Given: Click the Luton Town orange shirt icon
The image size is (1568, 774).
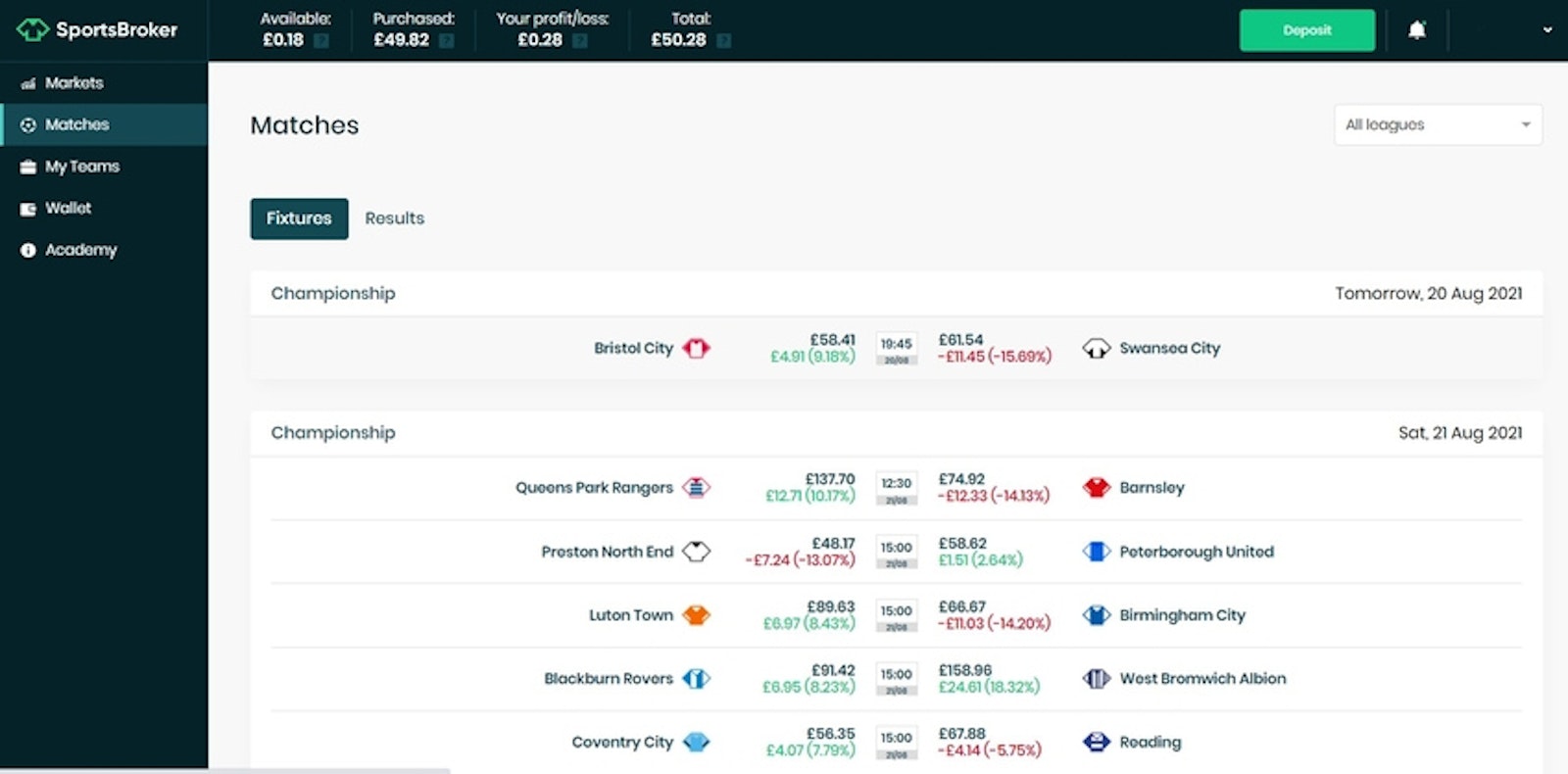Looking at the screenshot, I should coord(696,615).
